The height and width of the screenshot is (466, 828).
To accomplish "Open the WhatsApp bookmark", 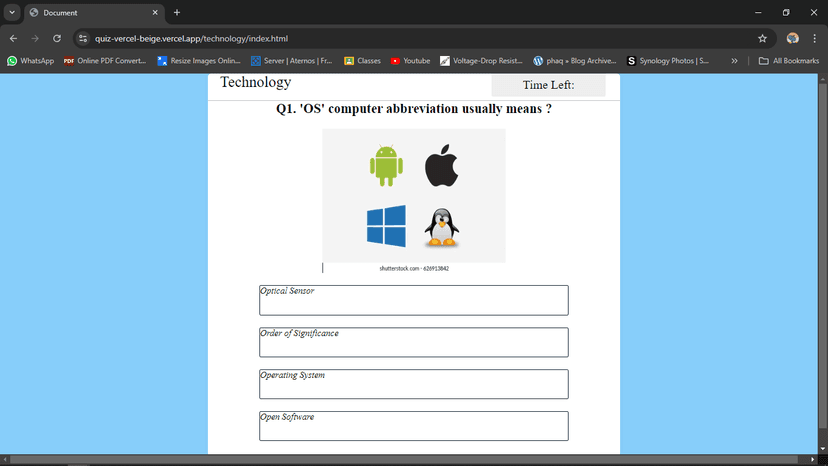I will [x=31, y=61].
